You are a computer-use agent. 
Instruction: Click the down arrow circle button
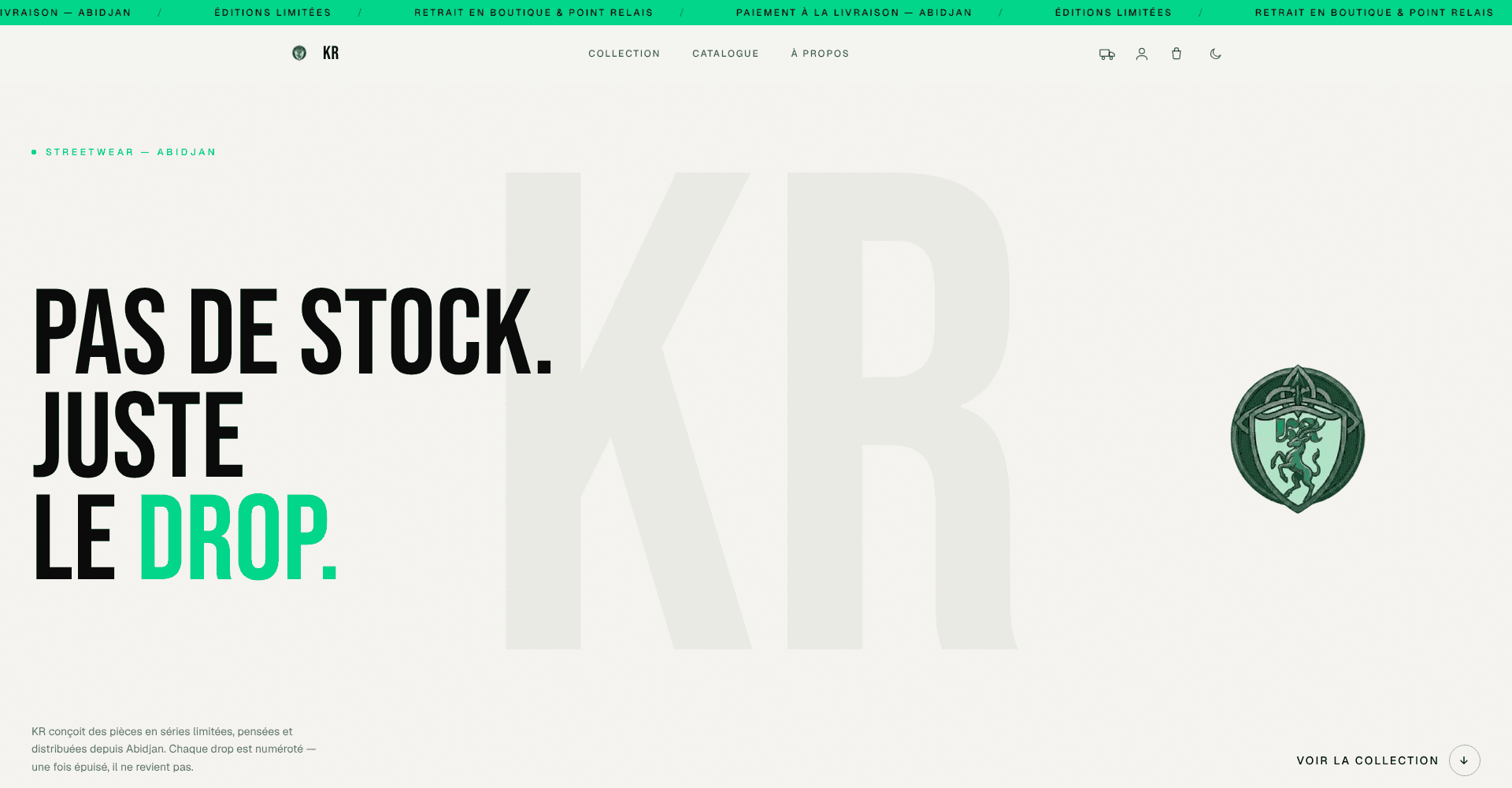coord(1465,760)
